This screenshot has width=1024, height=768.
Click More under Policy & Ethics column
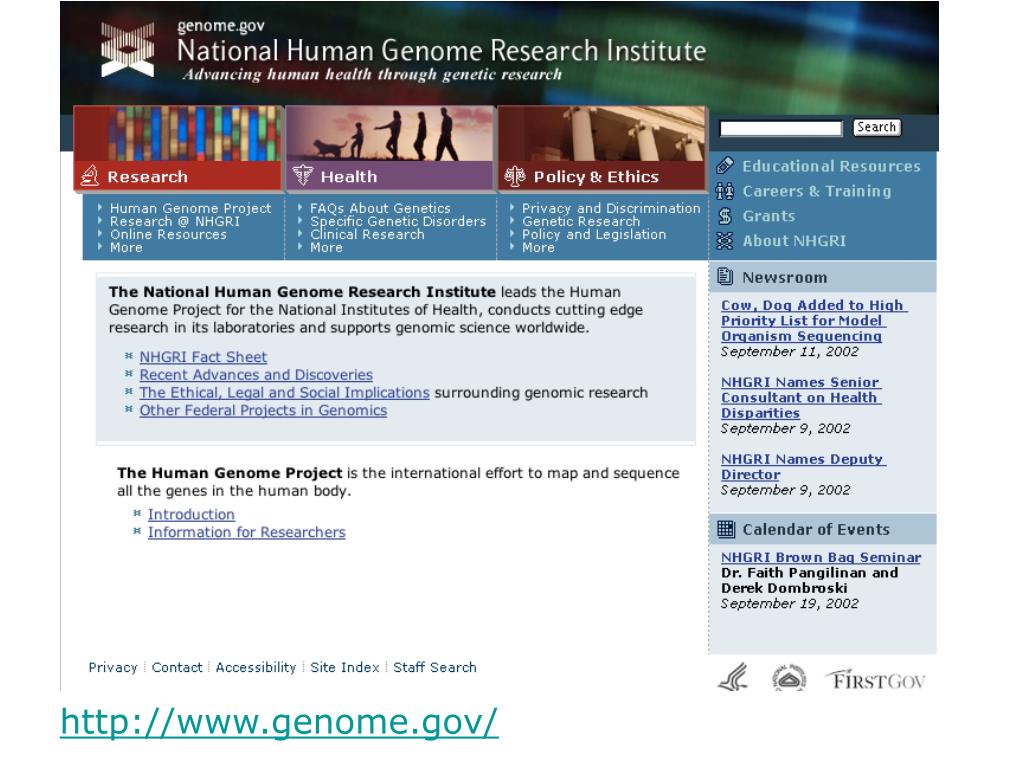538,248
